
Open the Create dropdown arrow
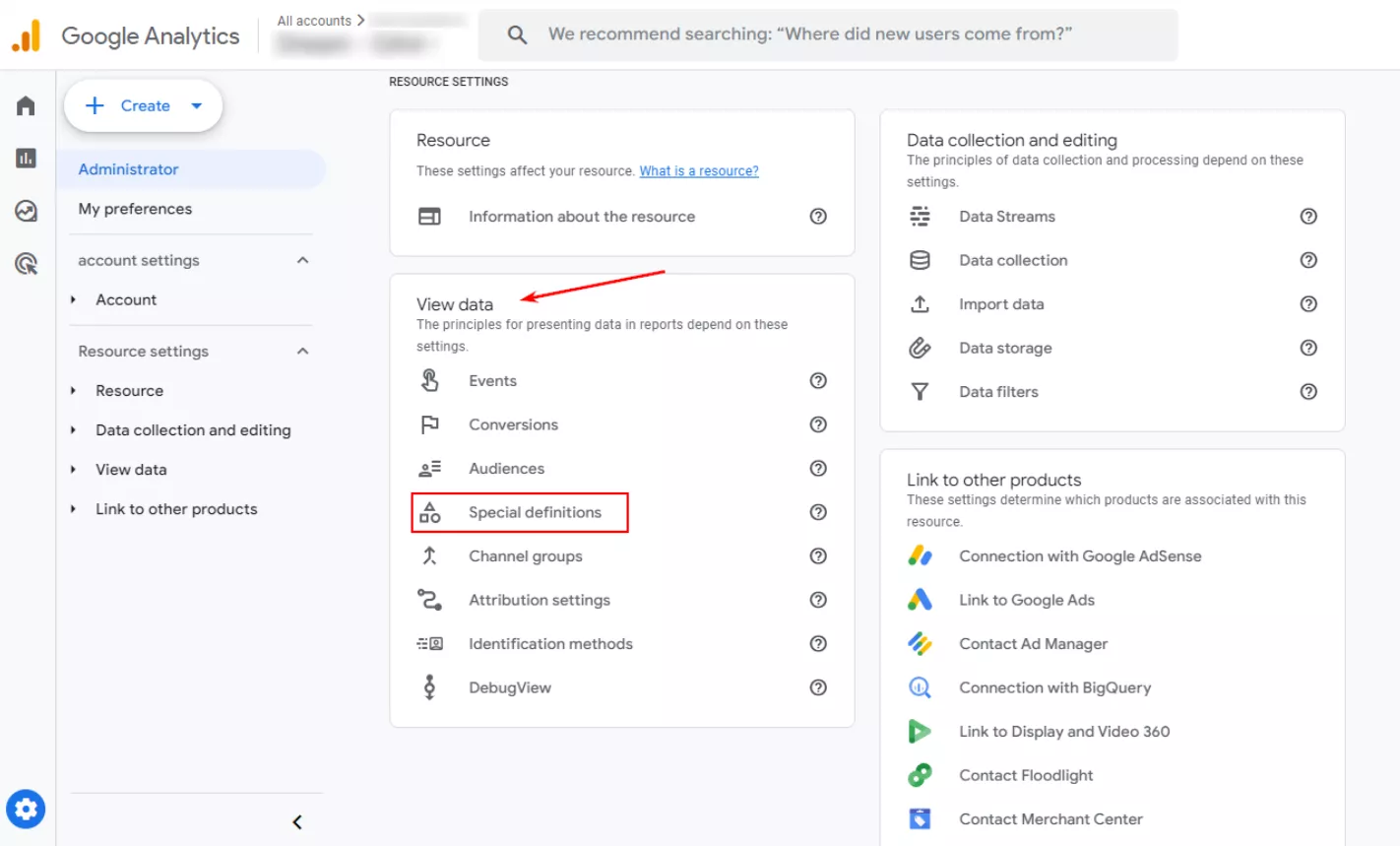click(x=196, y=105)
